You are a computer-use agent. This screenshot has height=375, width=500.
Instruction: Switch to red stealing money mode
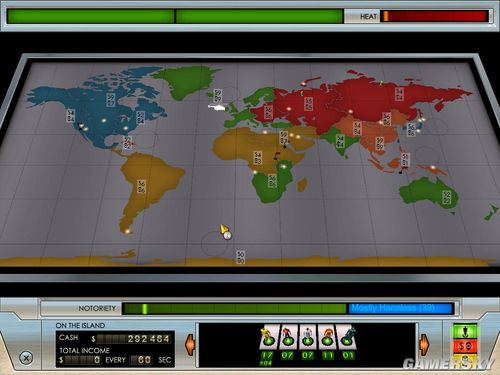point(465,347)
